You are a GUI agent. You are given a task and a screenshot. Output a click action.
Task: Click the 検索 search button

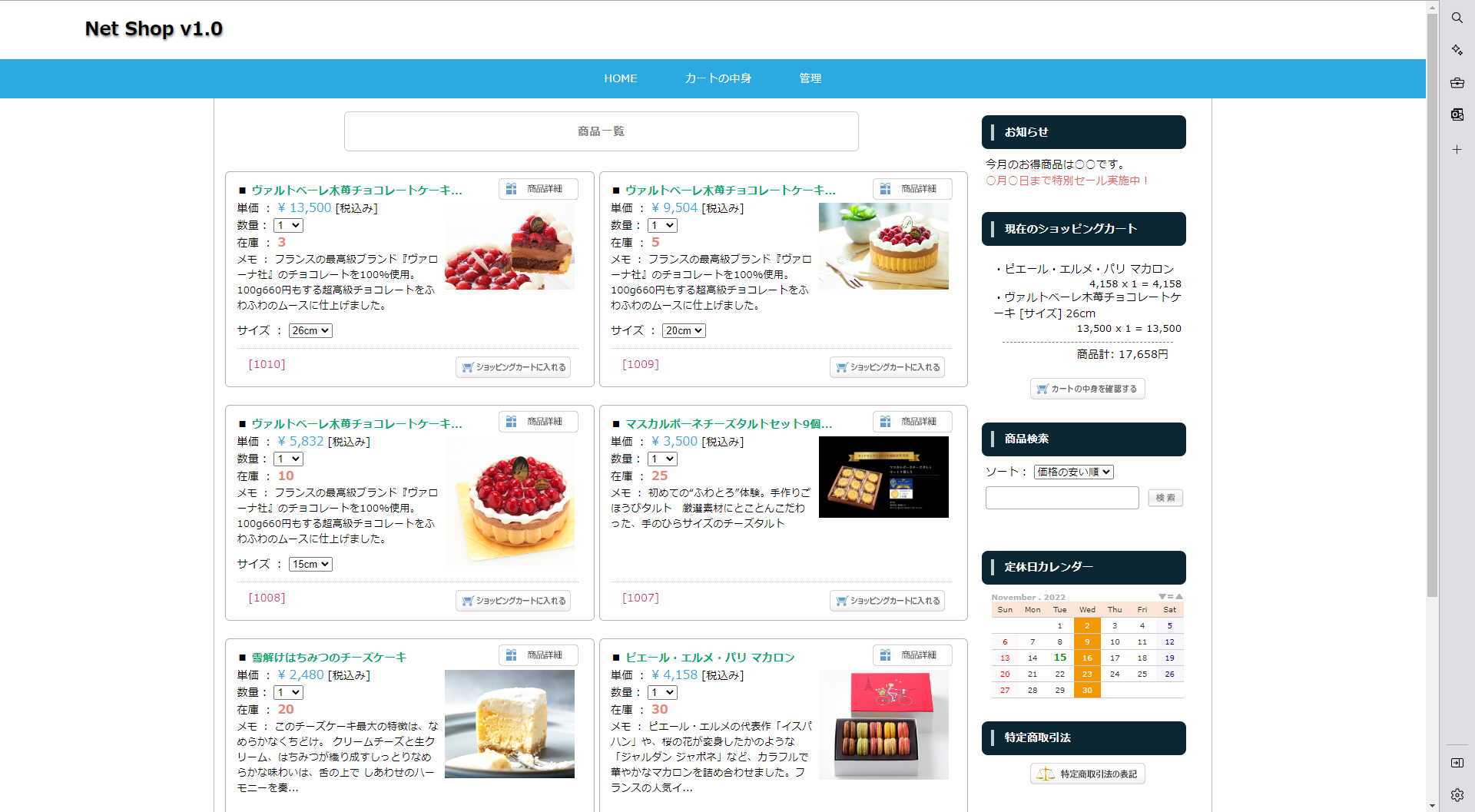(1165, 498)
